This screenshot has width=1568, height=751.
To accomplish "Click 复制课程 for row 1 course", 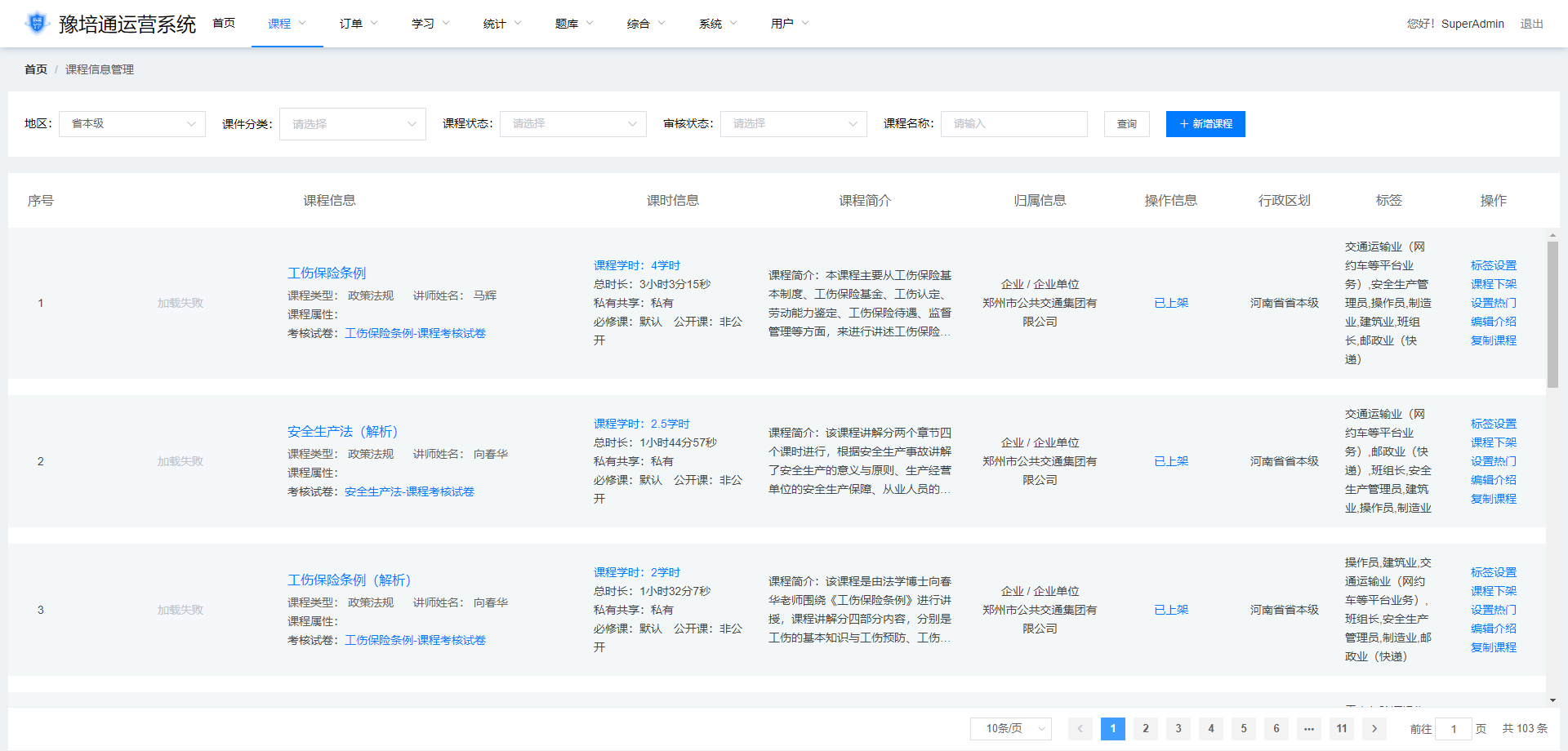I will point(1494,340).
